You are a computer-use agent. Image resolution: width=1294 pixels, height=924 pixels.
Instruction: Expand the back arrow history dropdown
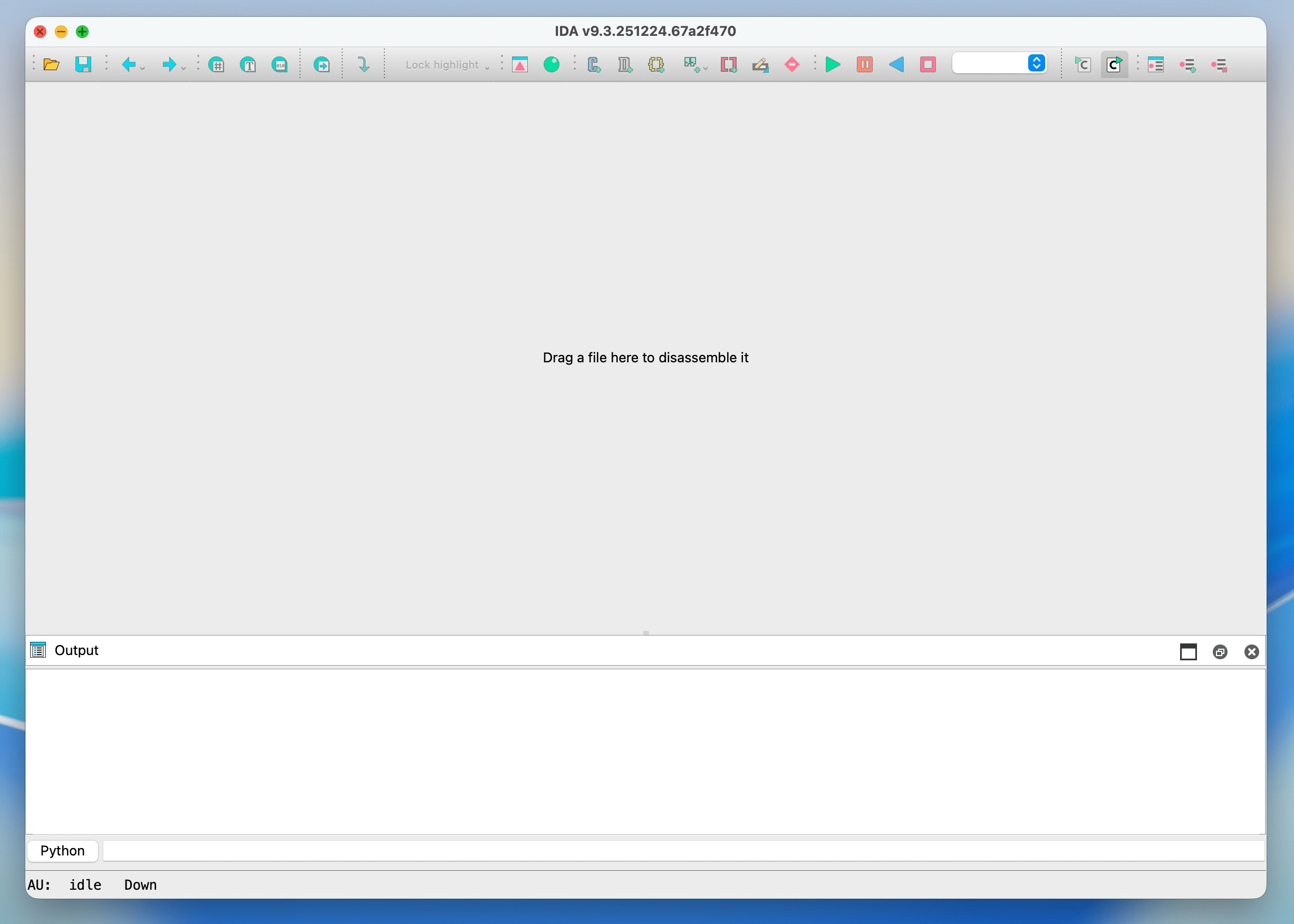click(x=143, y=68)
